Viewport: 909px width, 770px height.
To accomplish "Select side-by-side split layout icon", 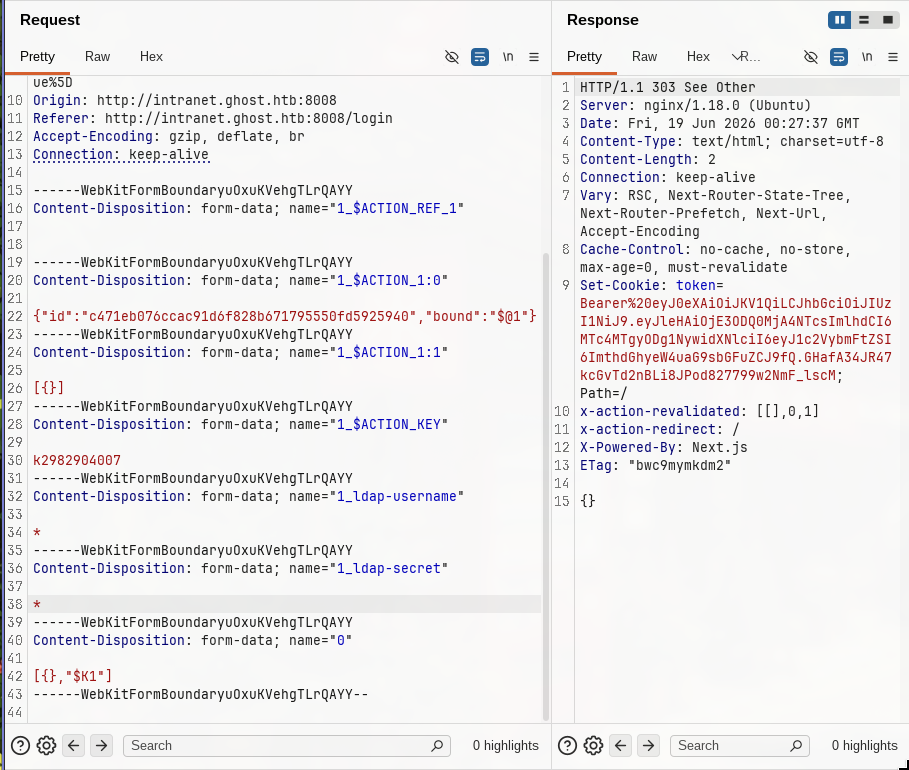I will (x=839, y=20).
